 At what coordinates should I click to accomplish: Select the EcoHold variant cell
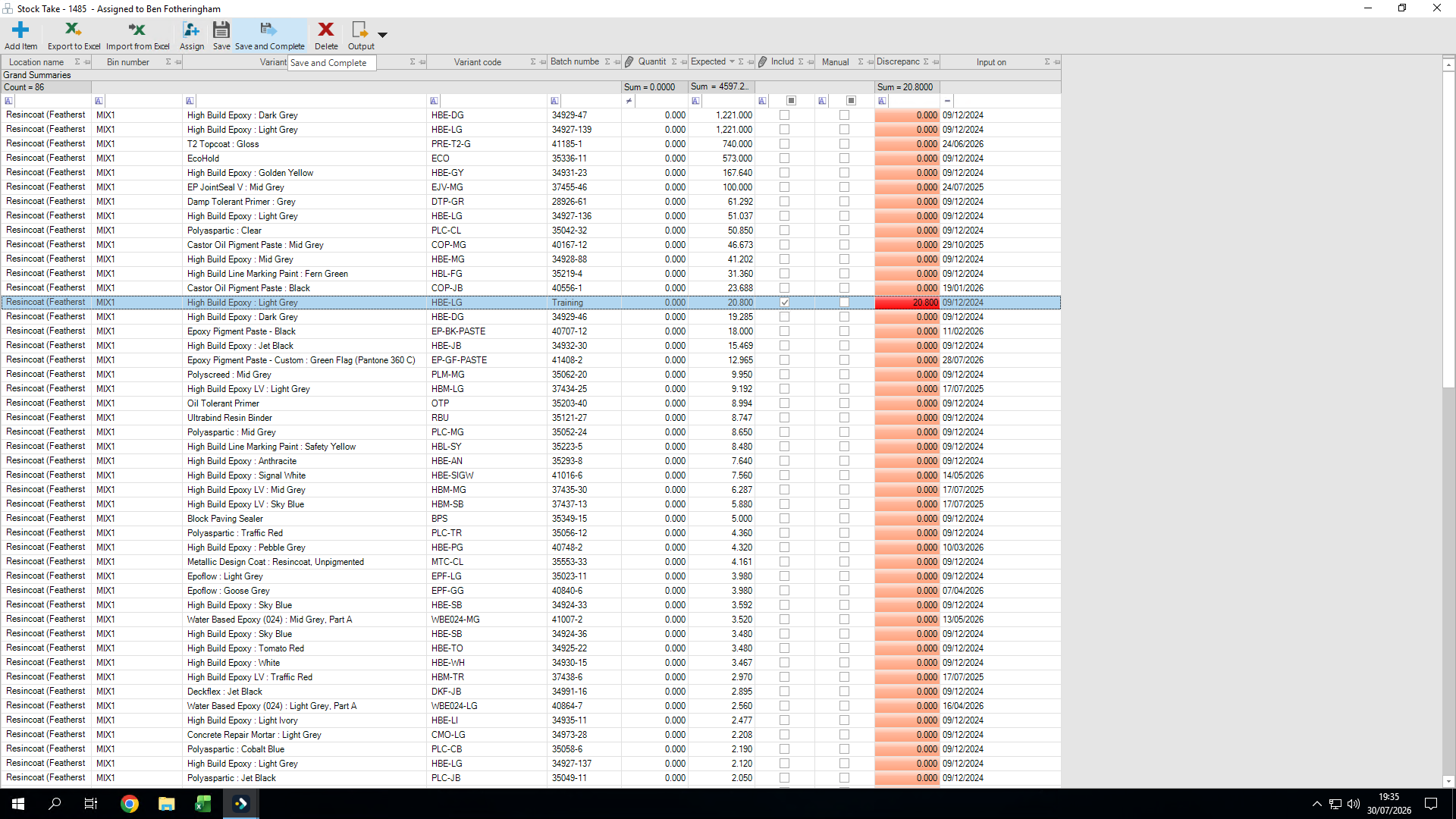coord(305,158)
